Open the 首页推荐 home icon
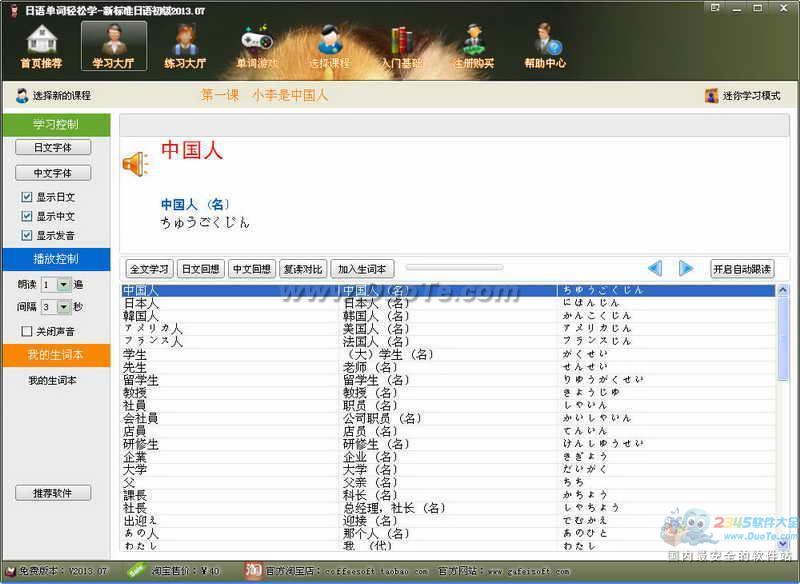This screenshot has width=800, height=584. (41, 46)
